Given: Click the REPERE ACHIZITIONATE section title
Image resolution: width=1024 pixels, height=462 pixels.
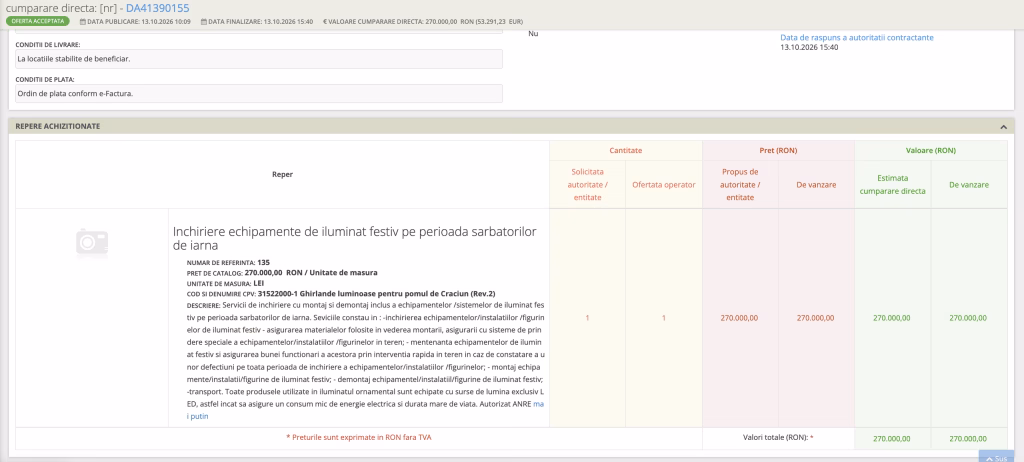Looking at the screenshot, I should [58, 126].
